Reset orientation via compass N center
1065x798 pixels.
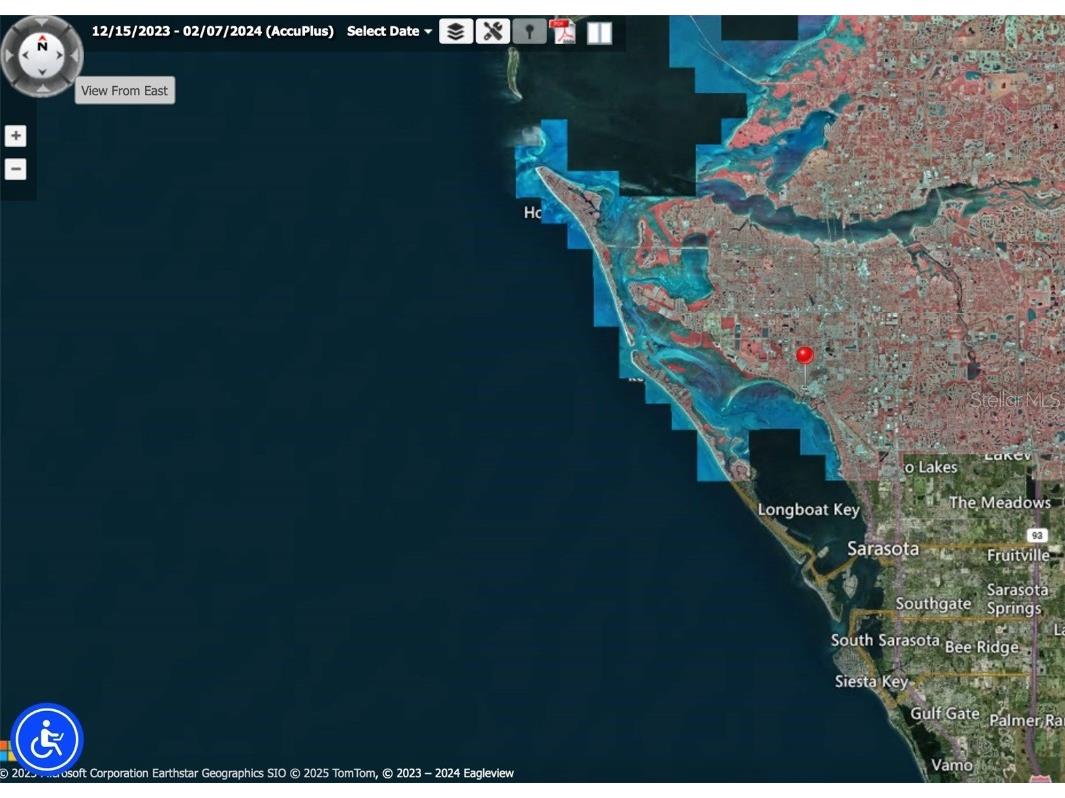[42, 47]
